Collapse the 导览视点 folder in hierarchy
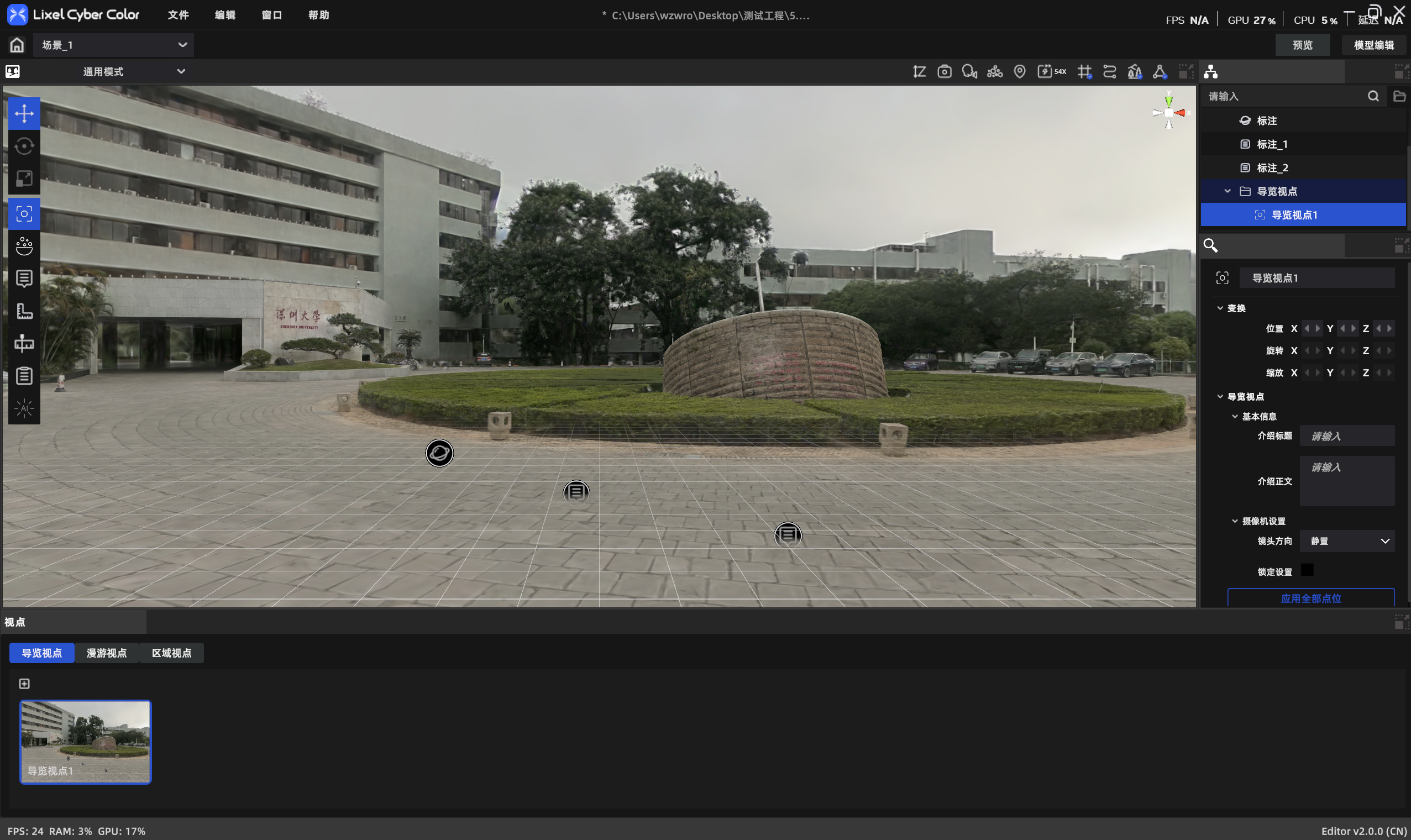The image size is (1411, 840). pyautogui.click(x=1227, y=191)
